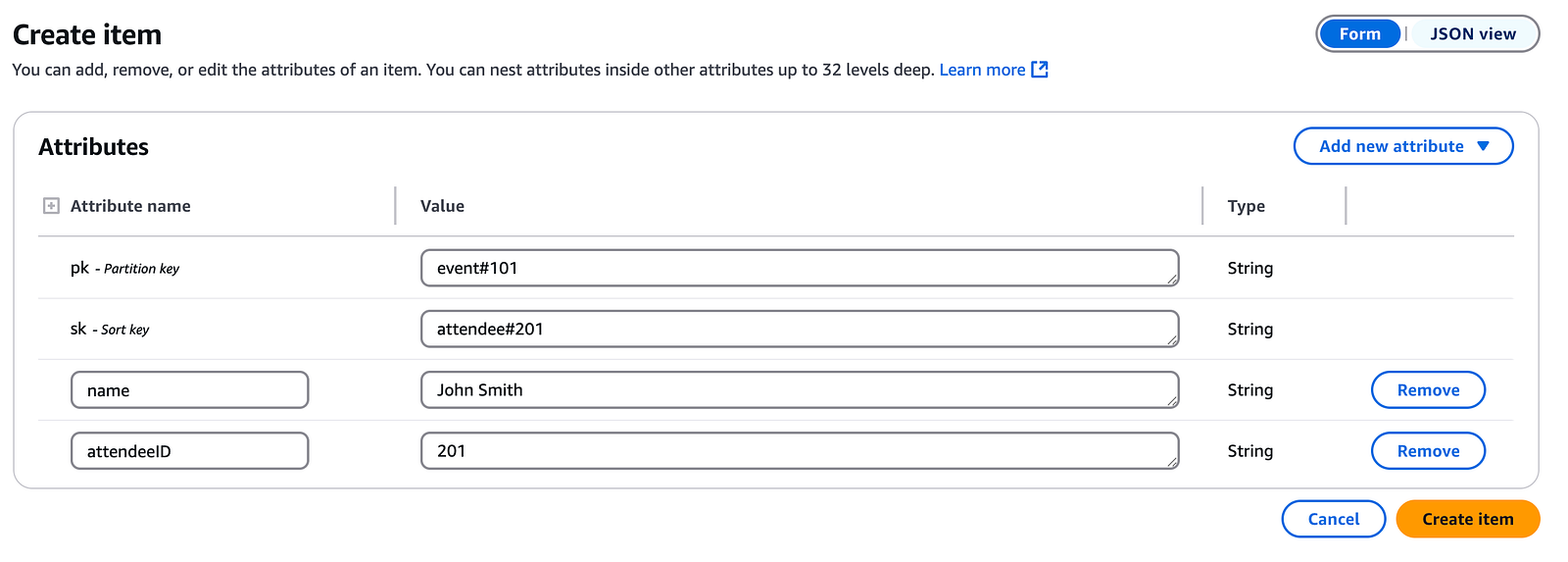Click the 201 value field
The height and width of the screenshot is (562, 1568).
pos(800,451)
